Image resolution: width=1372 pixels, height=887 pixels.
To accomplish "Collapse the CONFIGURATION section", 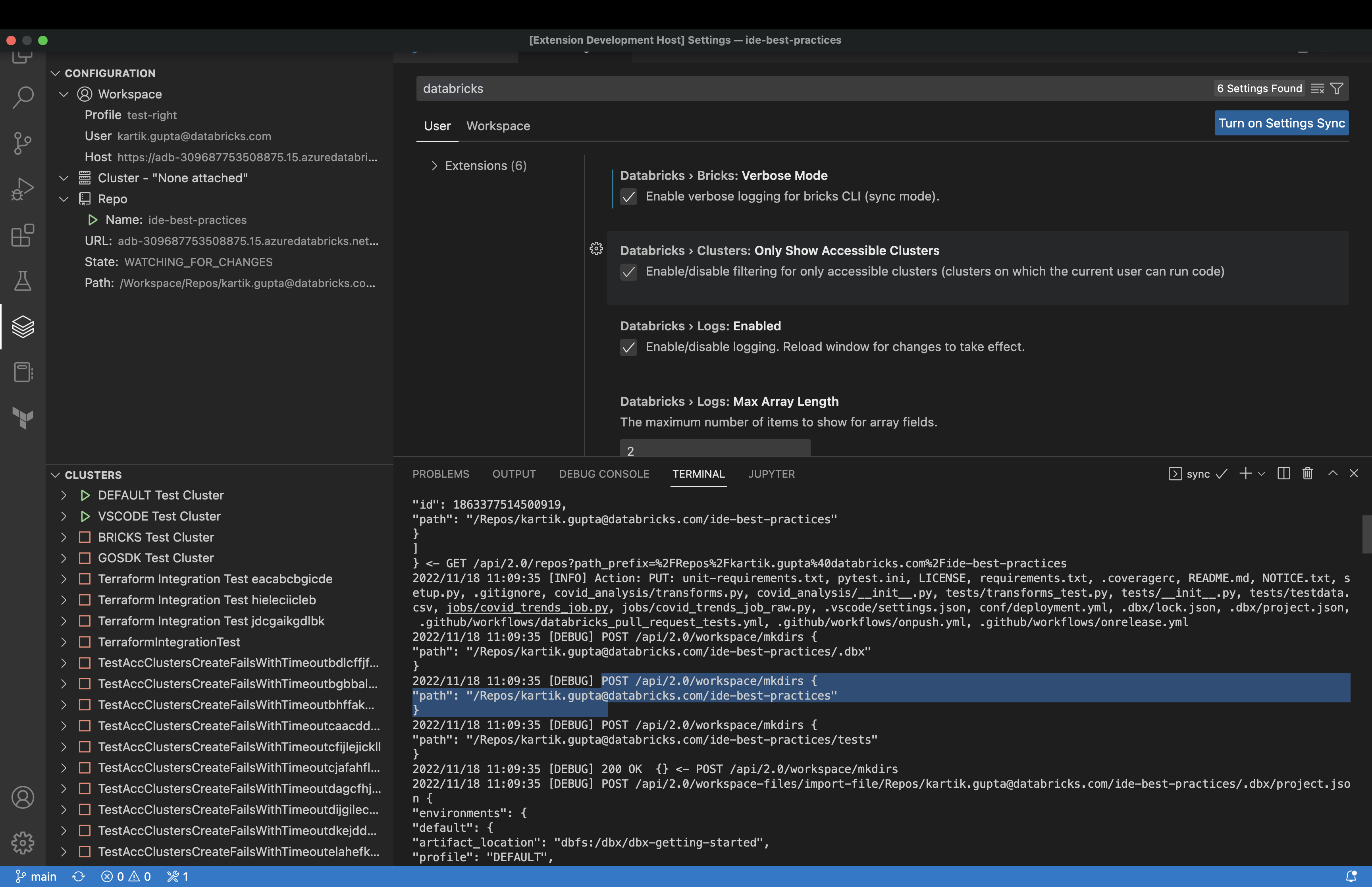I will click(x=56, y=73).
